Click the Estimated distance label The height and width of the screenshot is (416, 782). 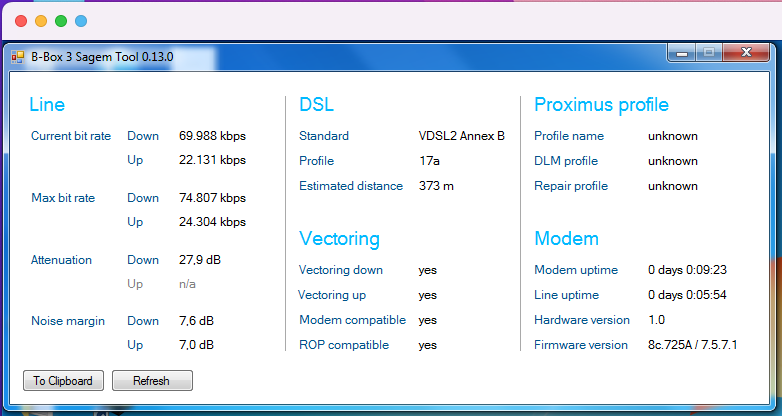351,186
